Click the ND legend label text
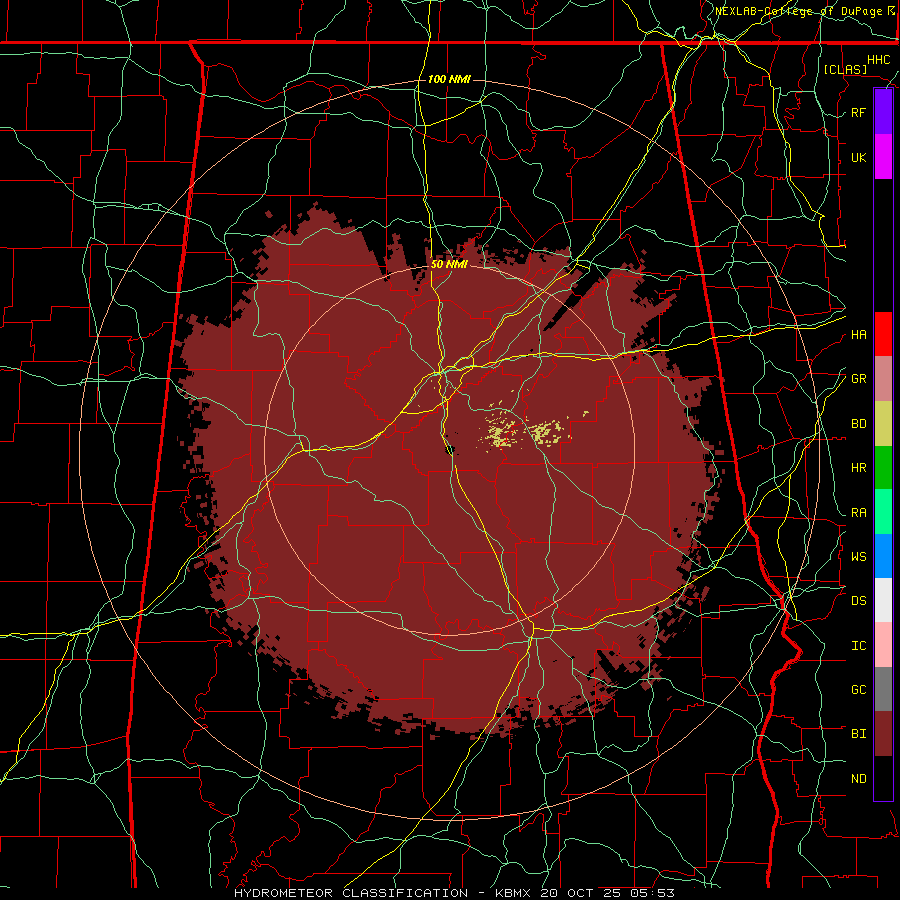Viewport: 900px width, 900px height. pyautogui.click(x=858, y=779)
